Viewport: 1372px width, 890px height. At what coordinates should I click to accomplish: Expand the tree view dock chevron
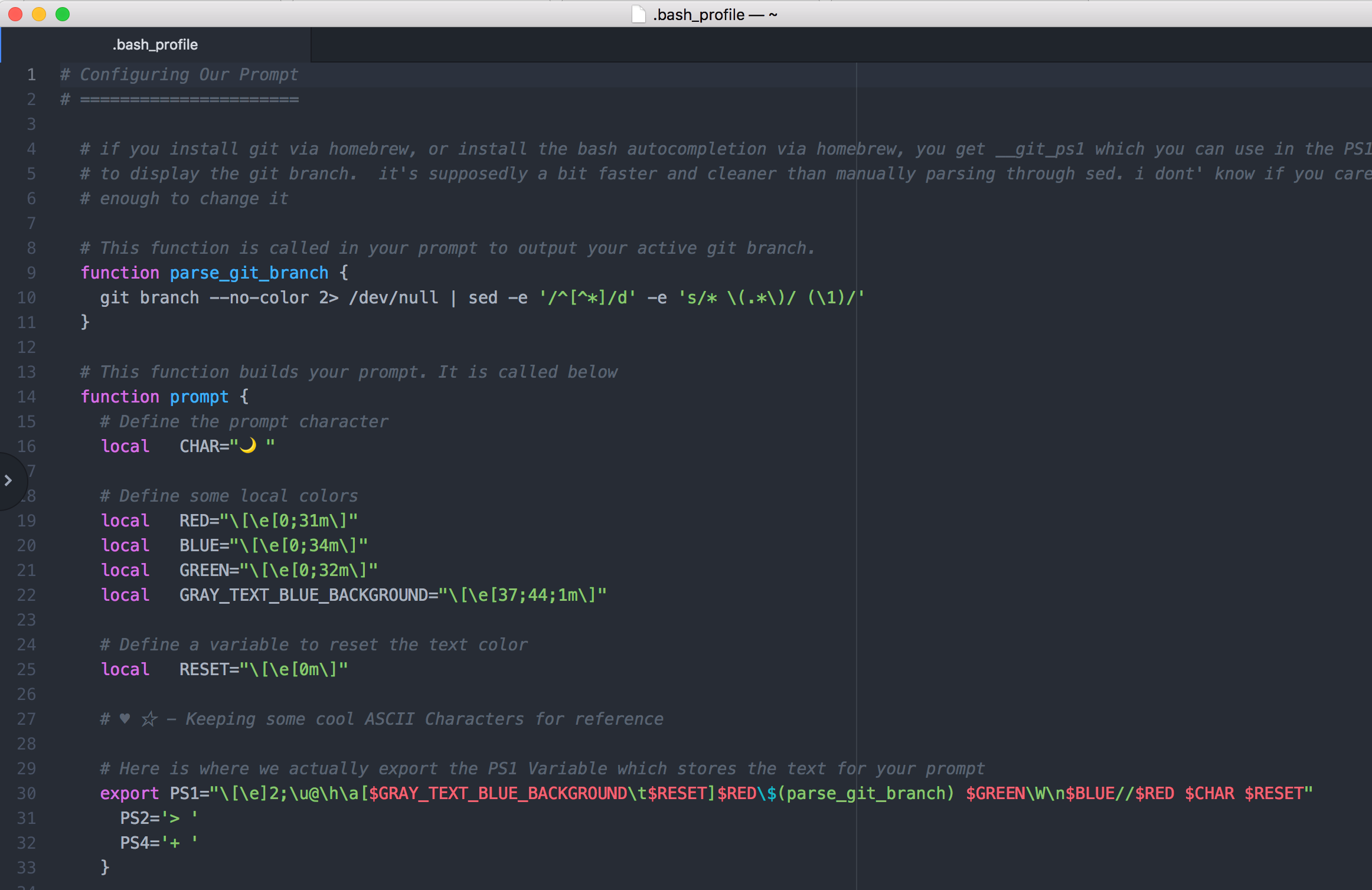coord(8,480)
